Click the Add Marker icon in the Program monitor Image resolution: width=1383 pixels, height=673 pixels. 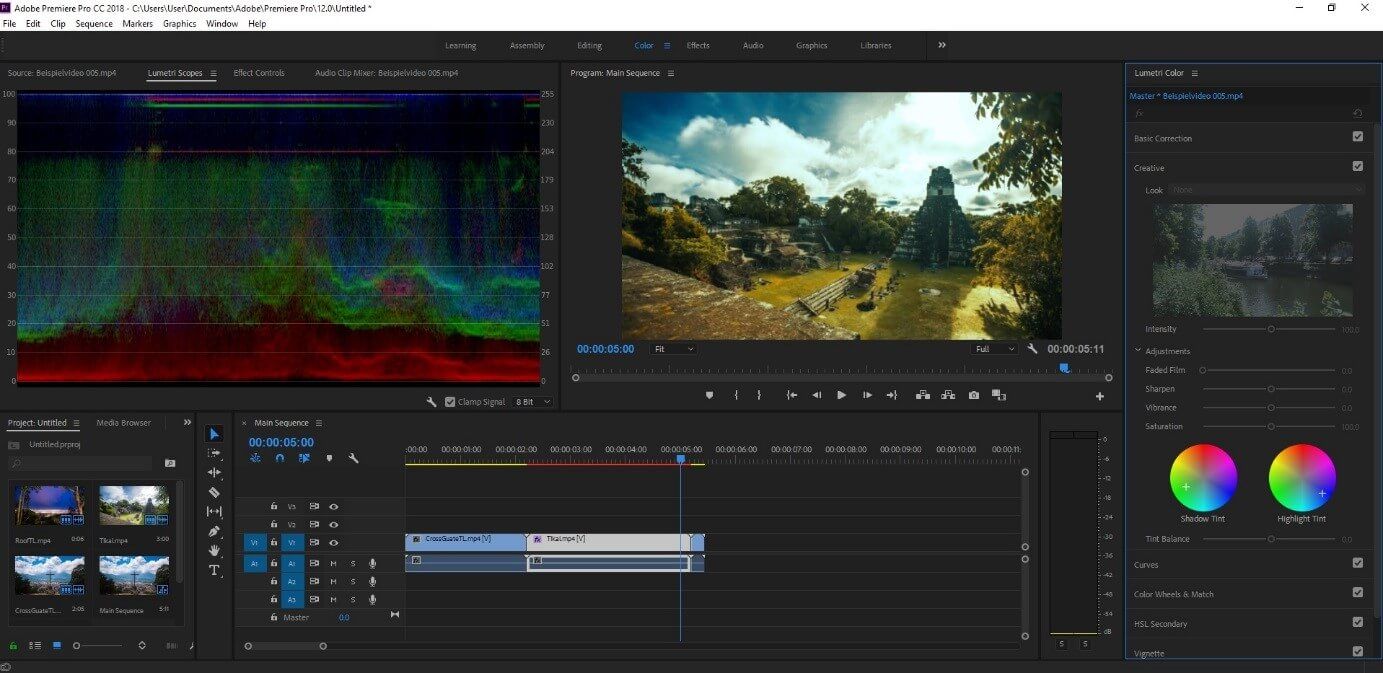tap(709, 395)
